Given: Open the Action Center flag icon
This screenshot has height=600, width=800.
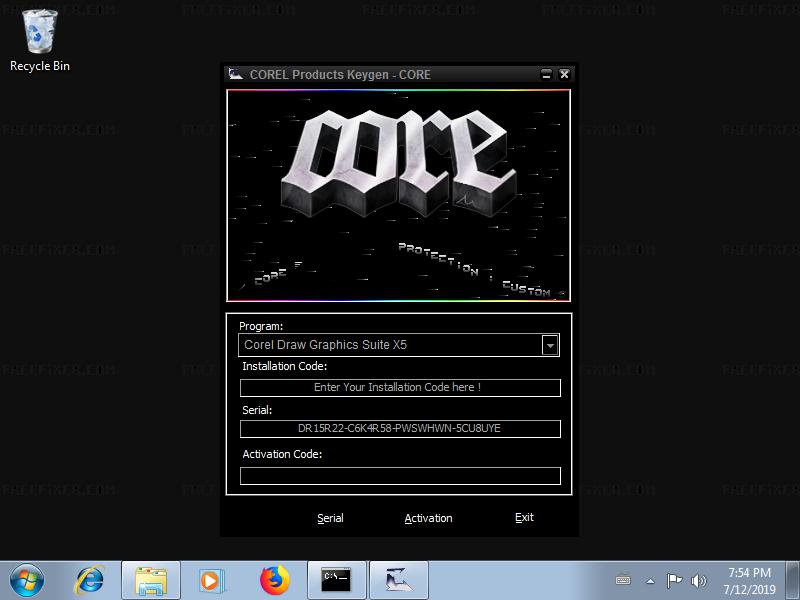Looking at the screenshot, I should click(x=674, y=581).
